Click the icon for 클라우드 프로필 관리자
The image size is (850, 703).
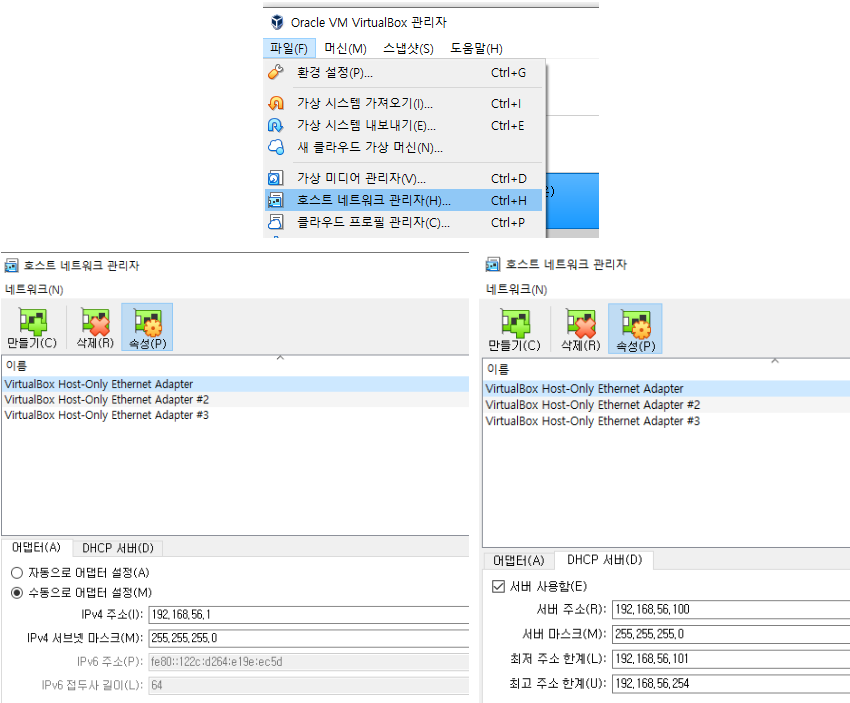click(276, 222)
